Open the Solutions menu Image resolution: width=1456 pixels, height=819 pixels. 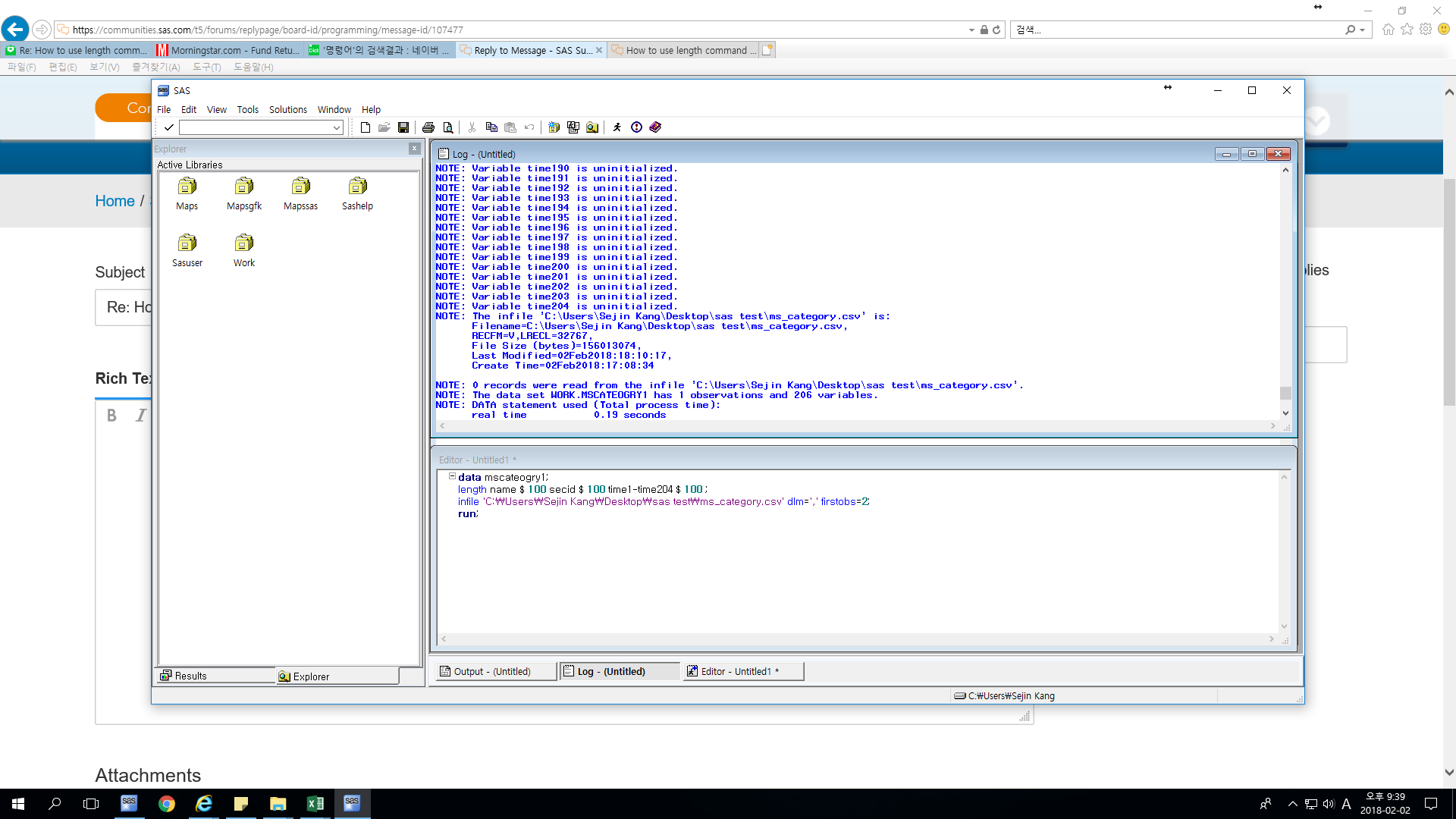coord(287,110)
